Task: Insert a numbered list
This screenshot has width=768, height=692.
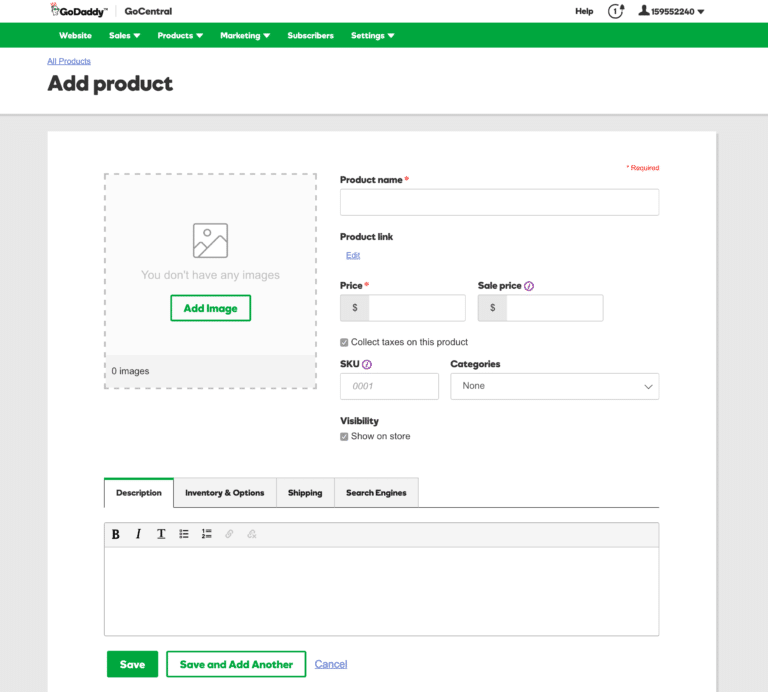Action: tap(206, 534)
